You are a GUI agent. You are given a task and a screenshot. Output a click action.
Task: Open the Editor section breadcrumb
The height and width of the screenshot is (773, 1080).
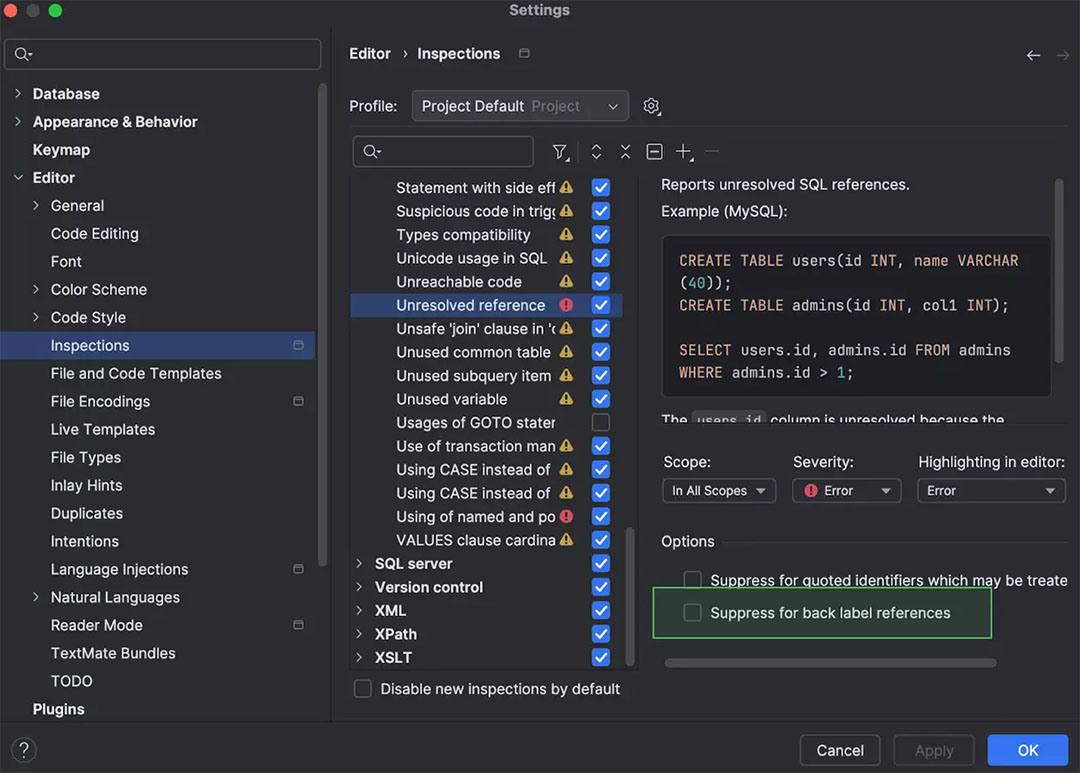pos(369,53)
